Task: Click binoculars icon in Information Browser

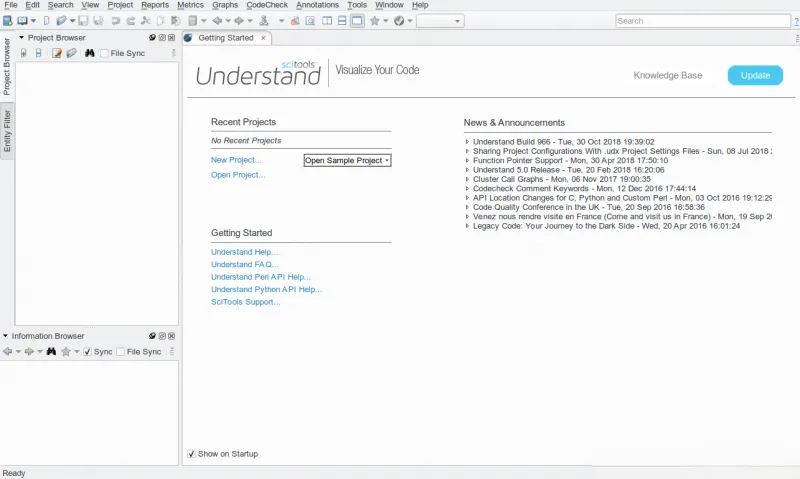Action: tap(51, 351)
